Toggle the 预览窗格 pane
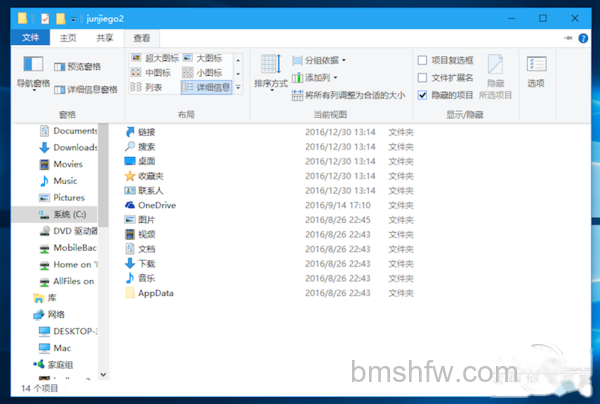The width and height of the screenshot is (600, 404). pos(78,67)
